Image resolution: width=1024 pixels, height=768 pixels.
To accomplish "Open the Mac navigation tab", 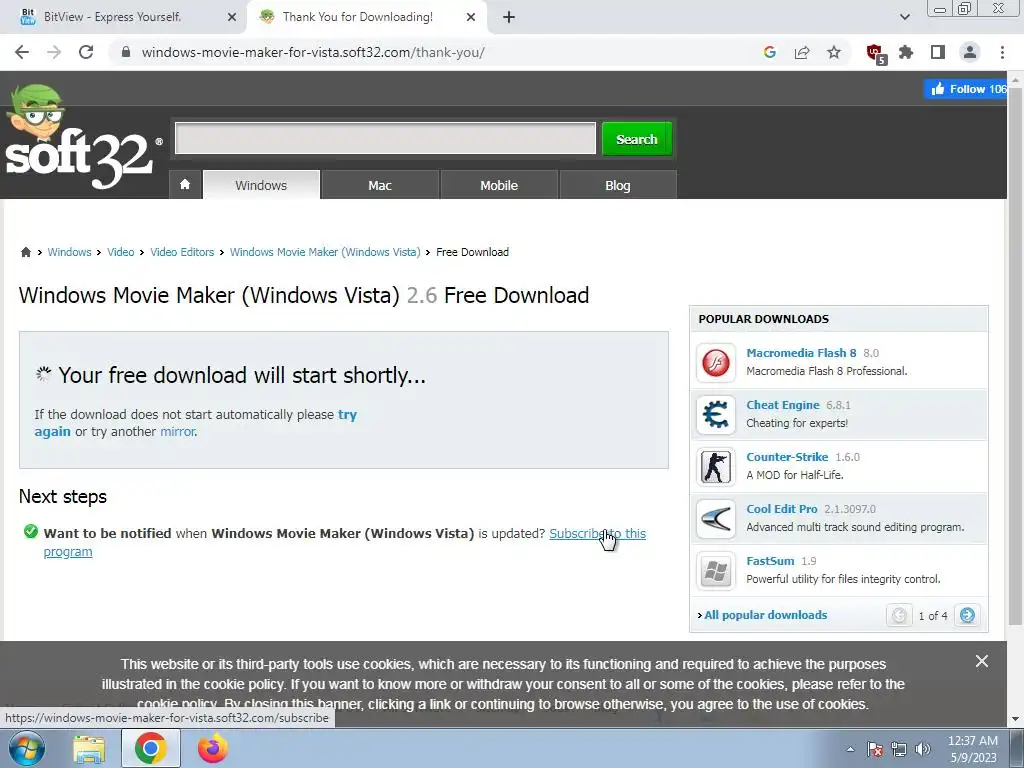I will (379, 185).
